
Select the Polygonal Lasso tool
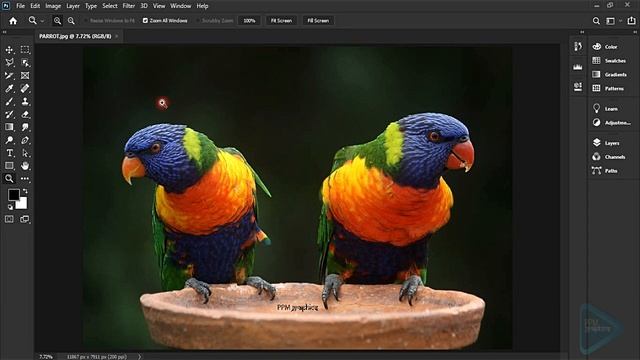pos(9,62)
